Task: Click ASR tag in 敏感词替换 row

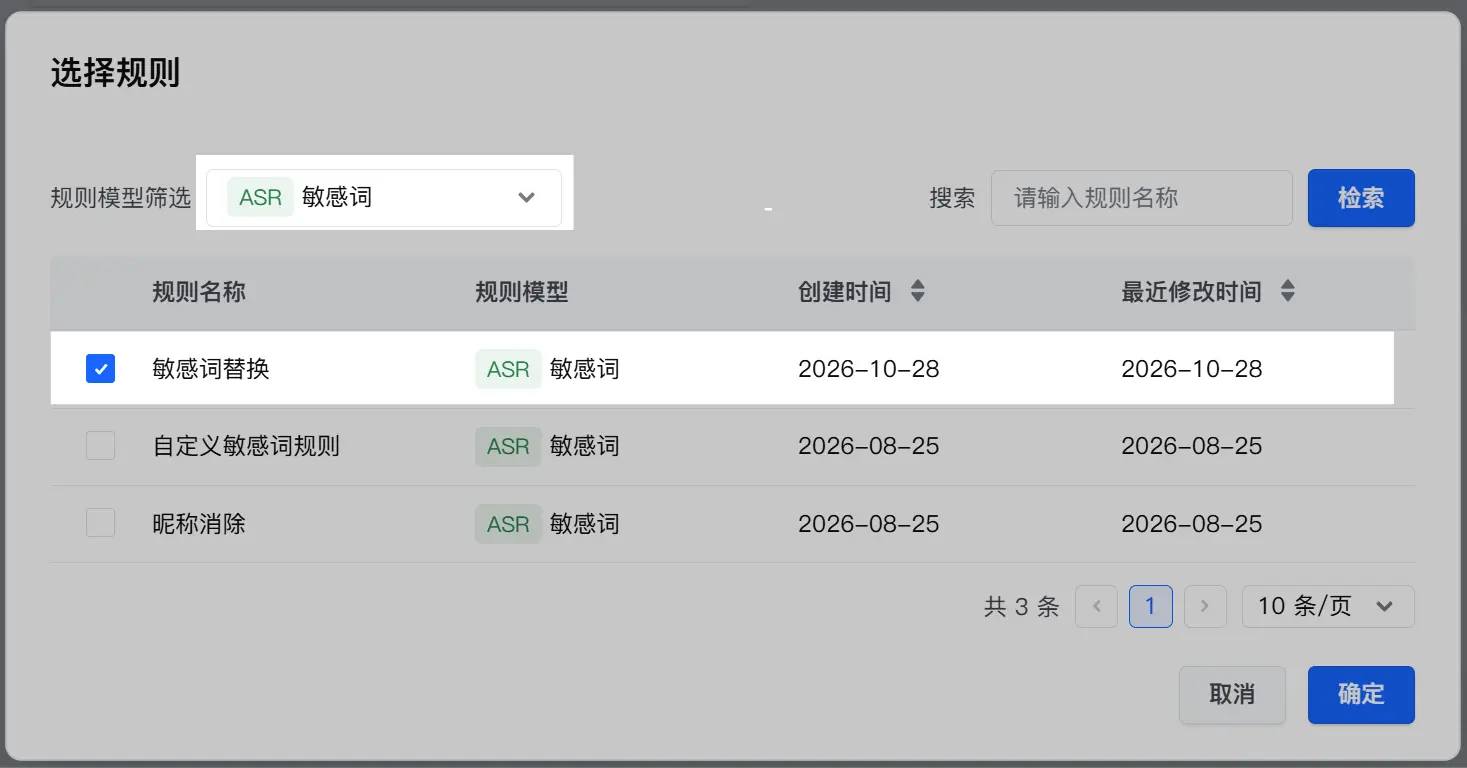Action: click(x=508, y=369)
